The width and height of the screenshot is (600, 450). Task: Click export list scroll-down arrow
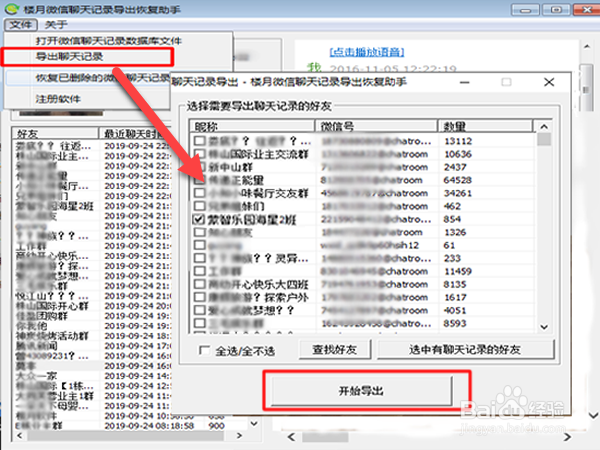pyautogui.click(x=544, y=327)
